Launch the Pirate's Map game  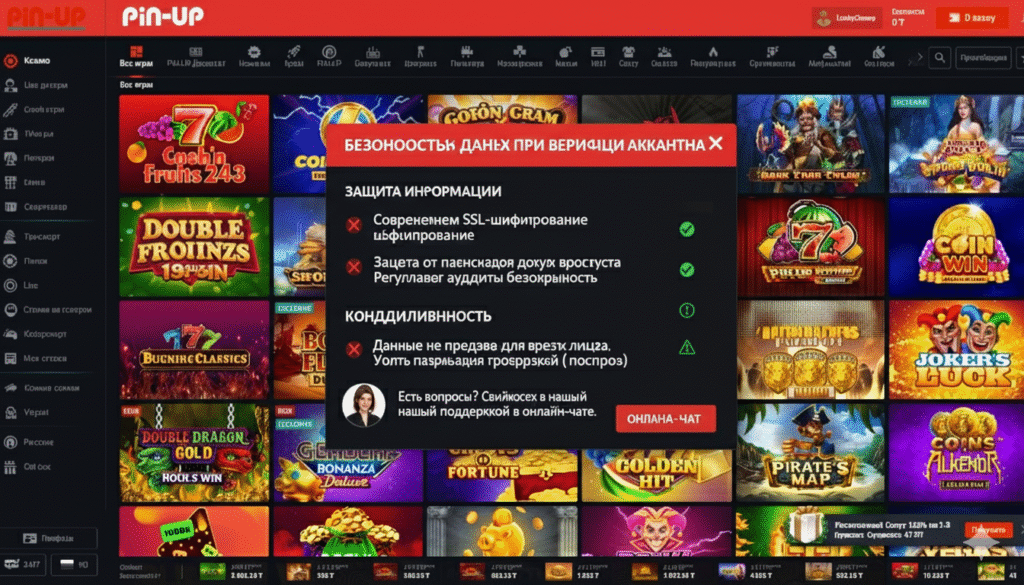(x=810, y=452)
